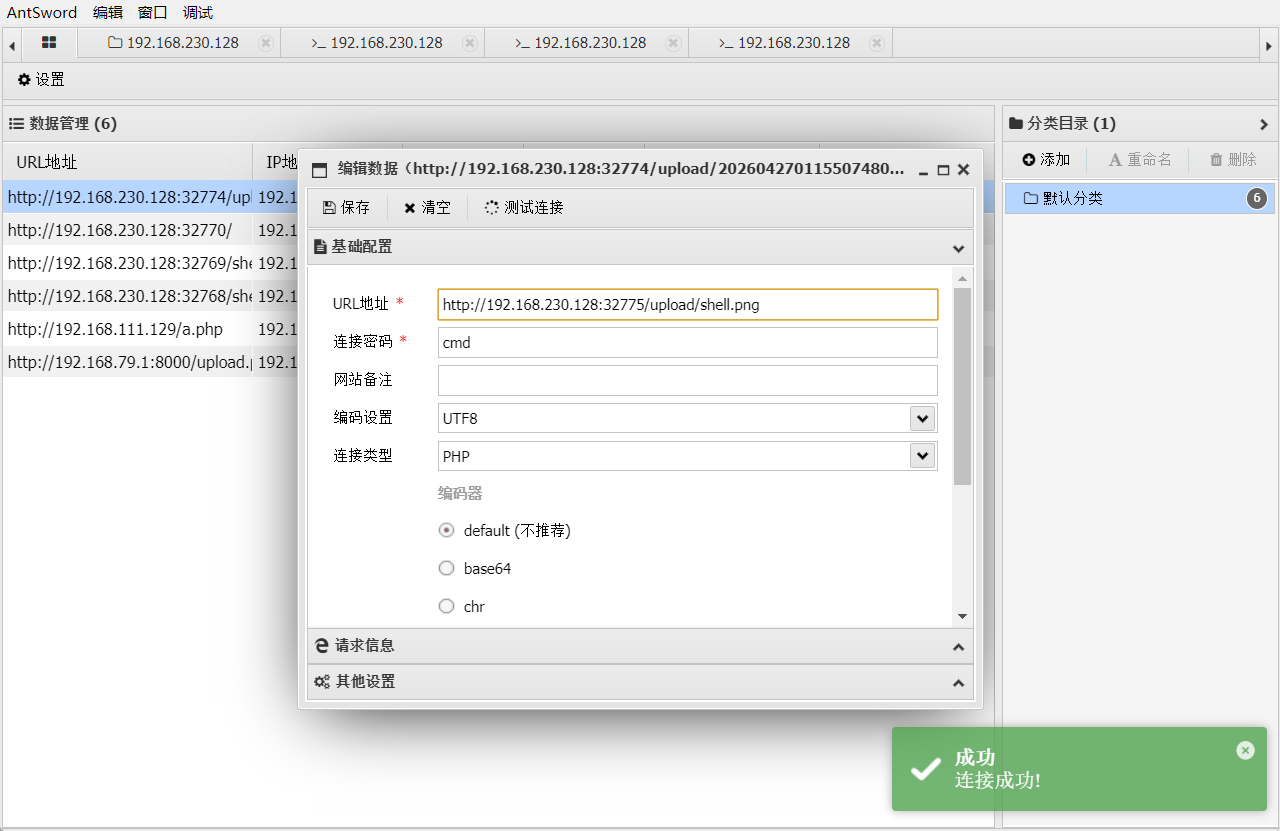Click the 清空 clear button
This screenshot has width=1280, height=831.
[427, 208]
